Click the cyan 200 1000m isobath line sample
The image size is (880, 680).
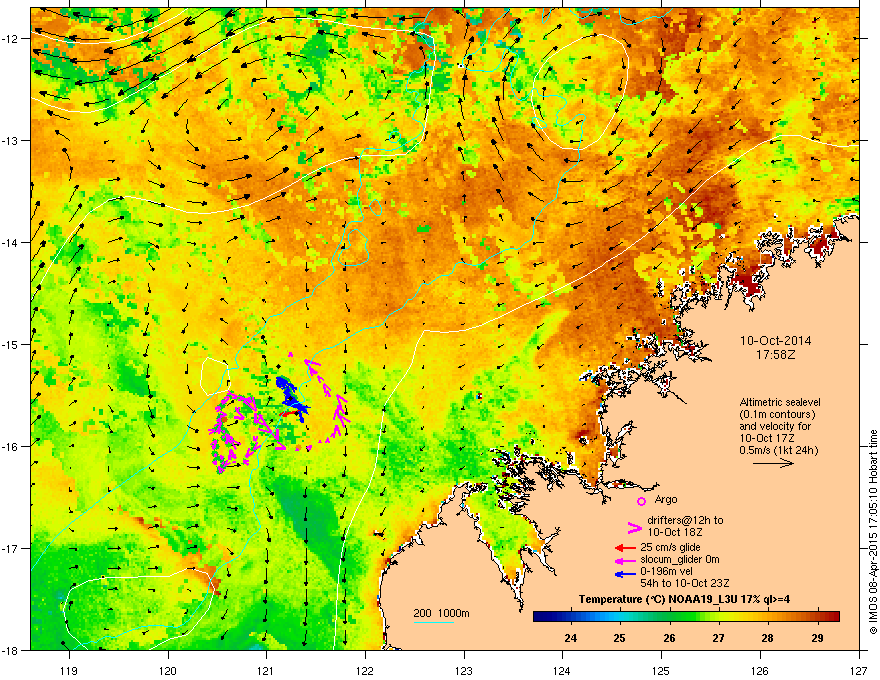[434, 623]
